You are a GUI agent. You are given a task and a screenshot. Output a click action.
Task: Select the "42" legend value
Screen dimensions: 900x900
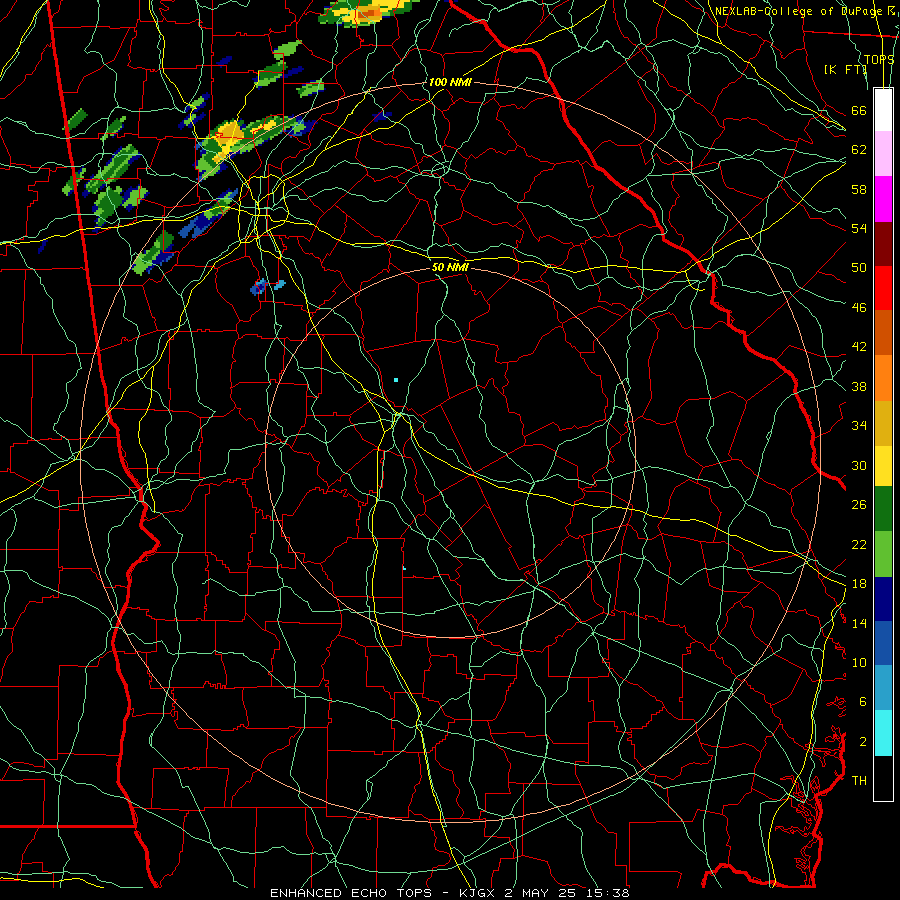click(x=859, y=346)
